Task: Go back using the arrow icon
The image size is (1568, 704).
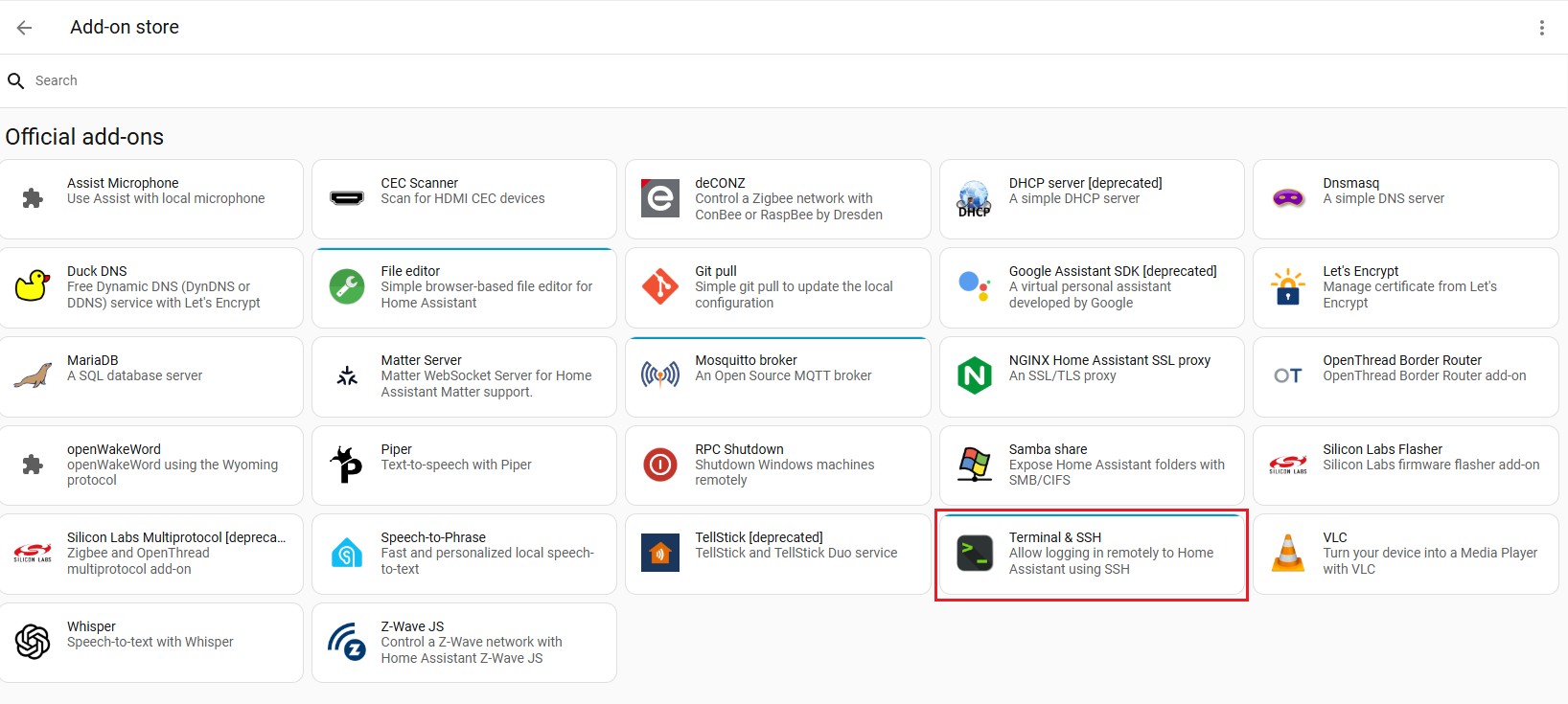Action: [24, 28]
